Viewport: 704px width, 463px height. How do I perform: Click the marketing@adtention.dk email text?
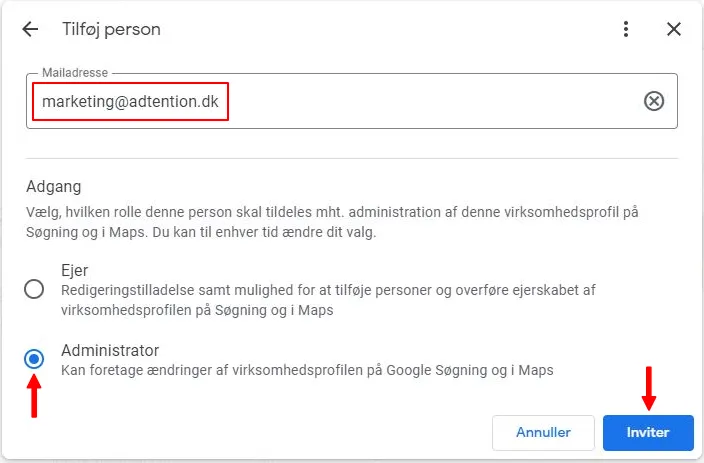pos(131,101)
